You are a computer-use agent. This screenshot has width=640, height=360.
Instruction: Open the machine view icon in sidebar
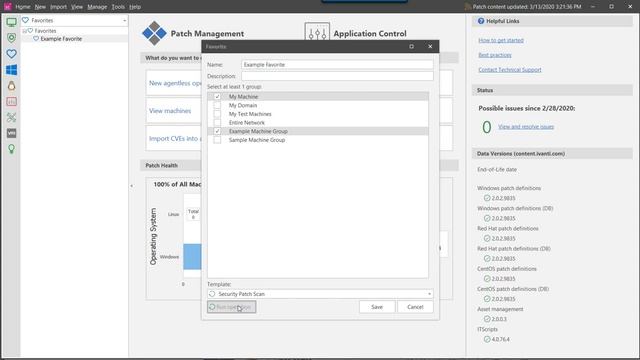(x=11, y=22)
